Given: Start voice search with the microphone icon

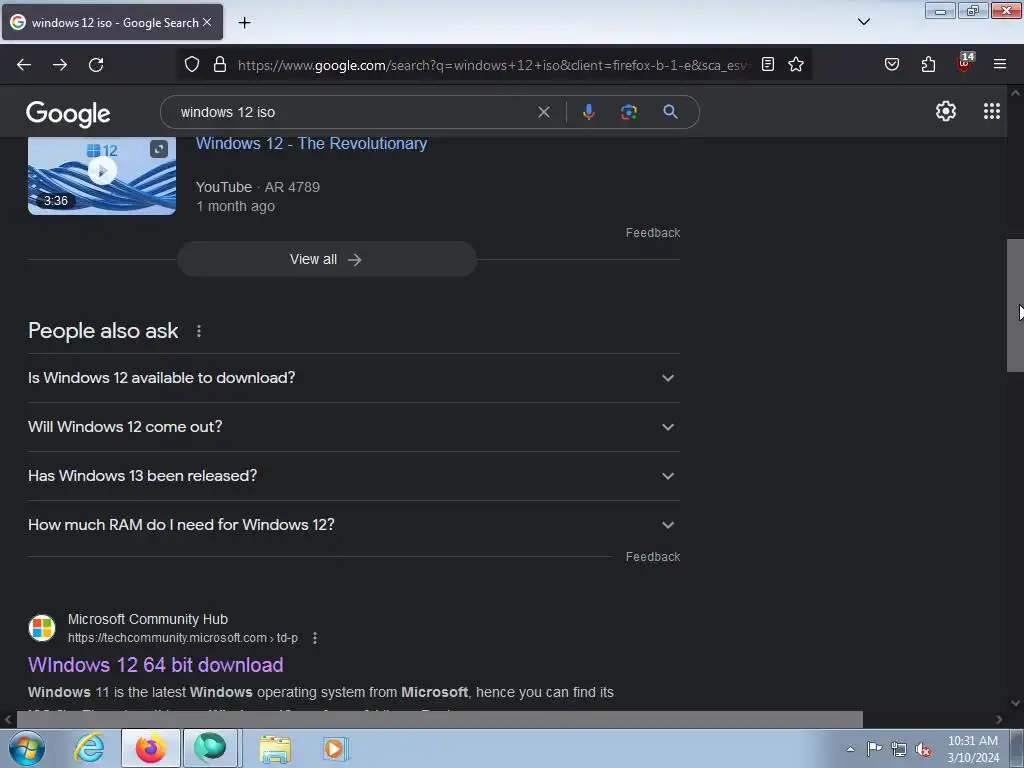Looking at the screenshot, I should click(588, 112).
